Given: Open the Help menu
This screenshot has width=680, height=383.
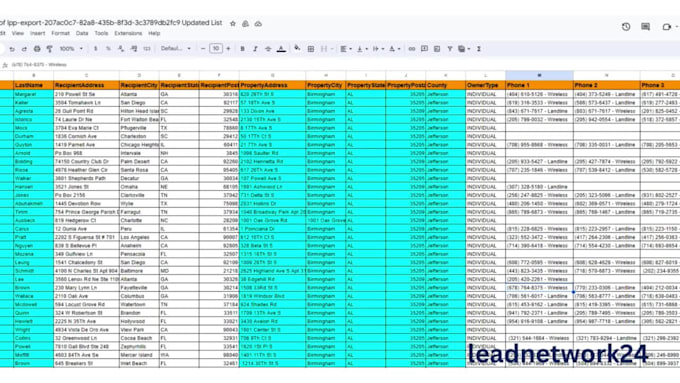Looking at the screenshot, I should (x=154, y=33).
